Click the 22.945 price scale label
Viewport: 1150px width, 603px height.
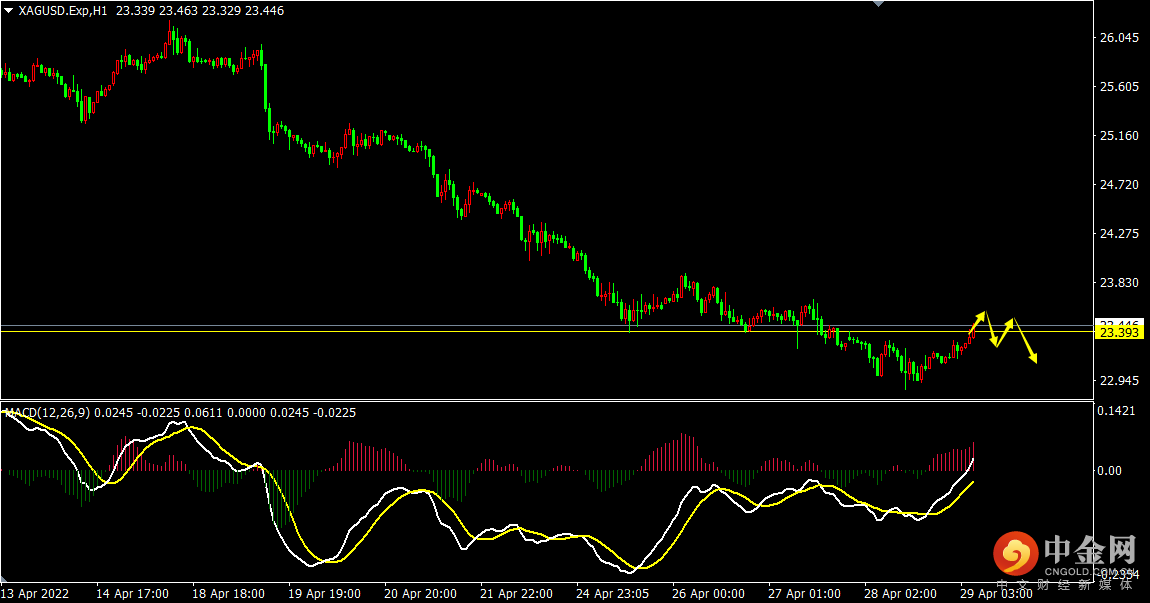tap(1119, 381)
